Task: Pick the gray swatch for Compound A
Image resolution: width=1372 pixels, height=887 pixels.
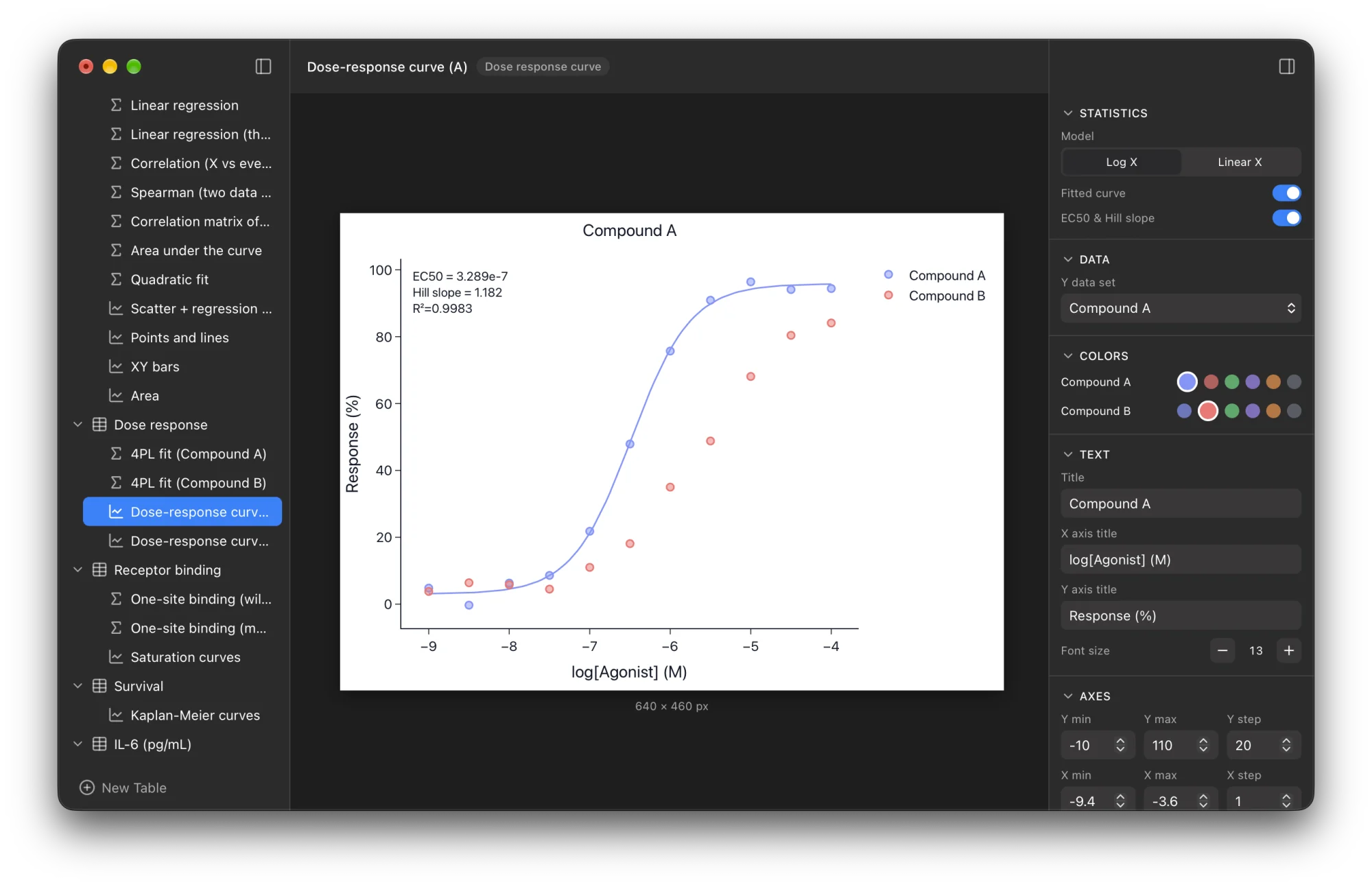Action: coord(1294,381)
